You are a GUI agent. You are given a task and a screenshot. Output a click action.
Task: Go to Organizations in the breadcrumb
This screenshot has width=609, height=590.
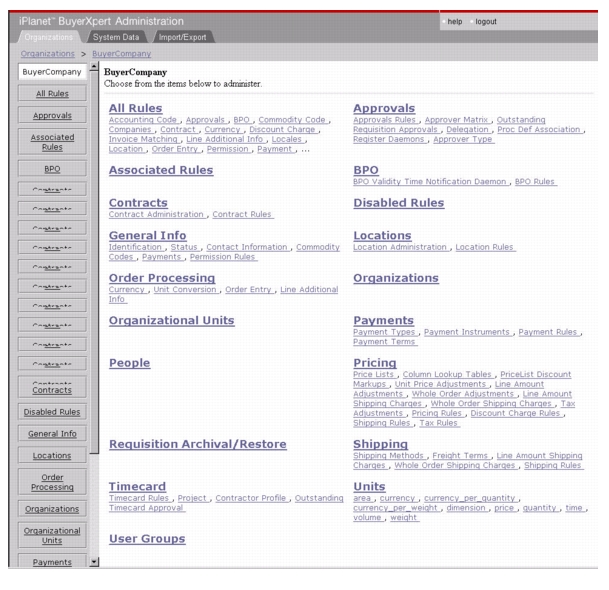(x=47, y=54)
